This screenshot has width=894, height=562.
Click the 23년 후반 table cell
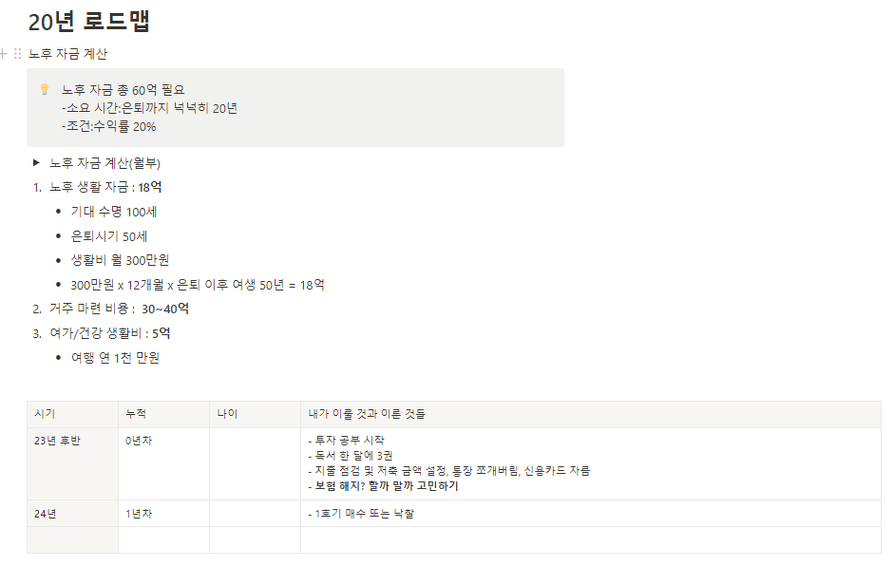click(x=72, y=464)
